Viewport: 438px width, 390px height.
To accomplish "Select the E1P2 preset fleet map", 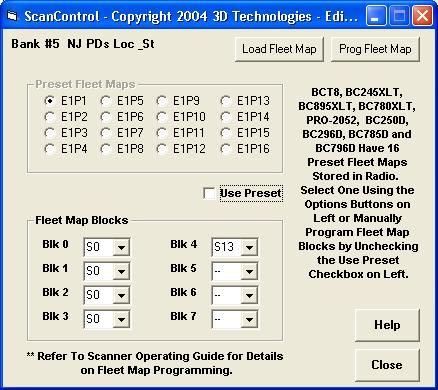I will [50, 117].
